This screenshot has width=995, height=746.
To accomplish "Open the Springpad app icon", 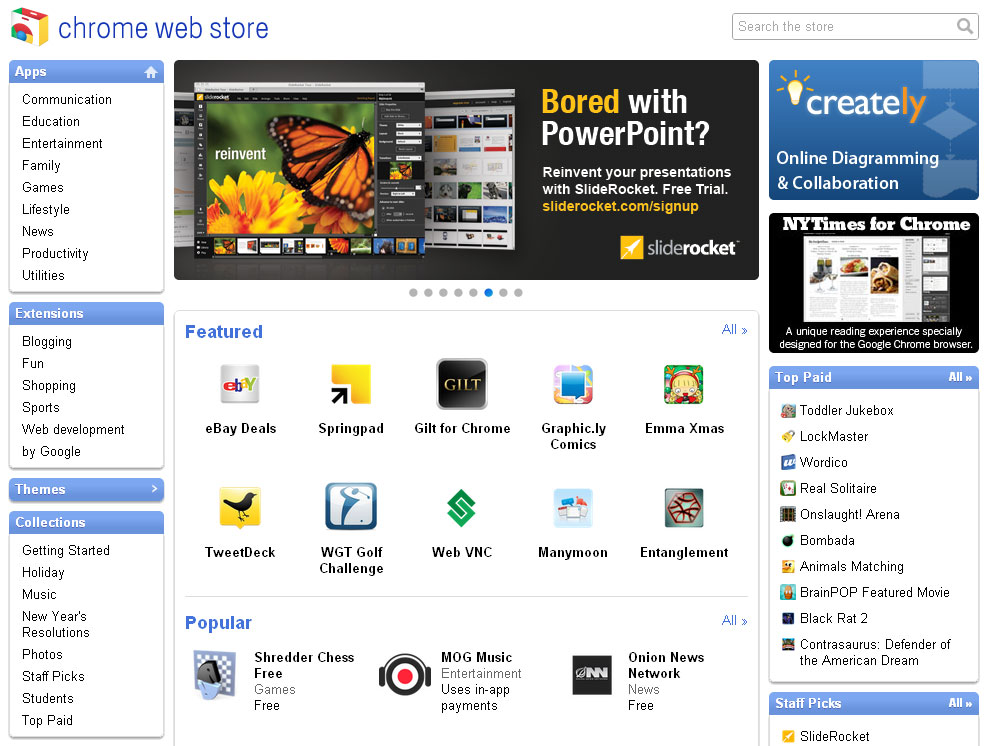I will (x=351, y=384).
